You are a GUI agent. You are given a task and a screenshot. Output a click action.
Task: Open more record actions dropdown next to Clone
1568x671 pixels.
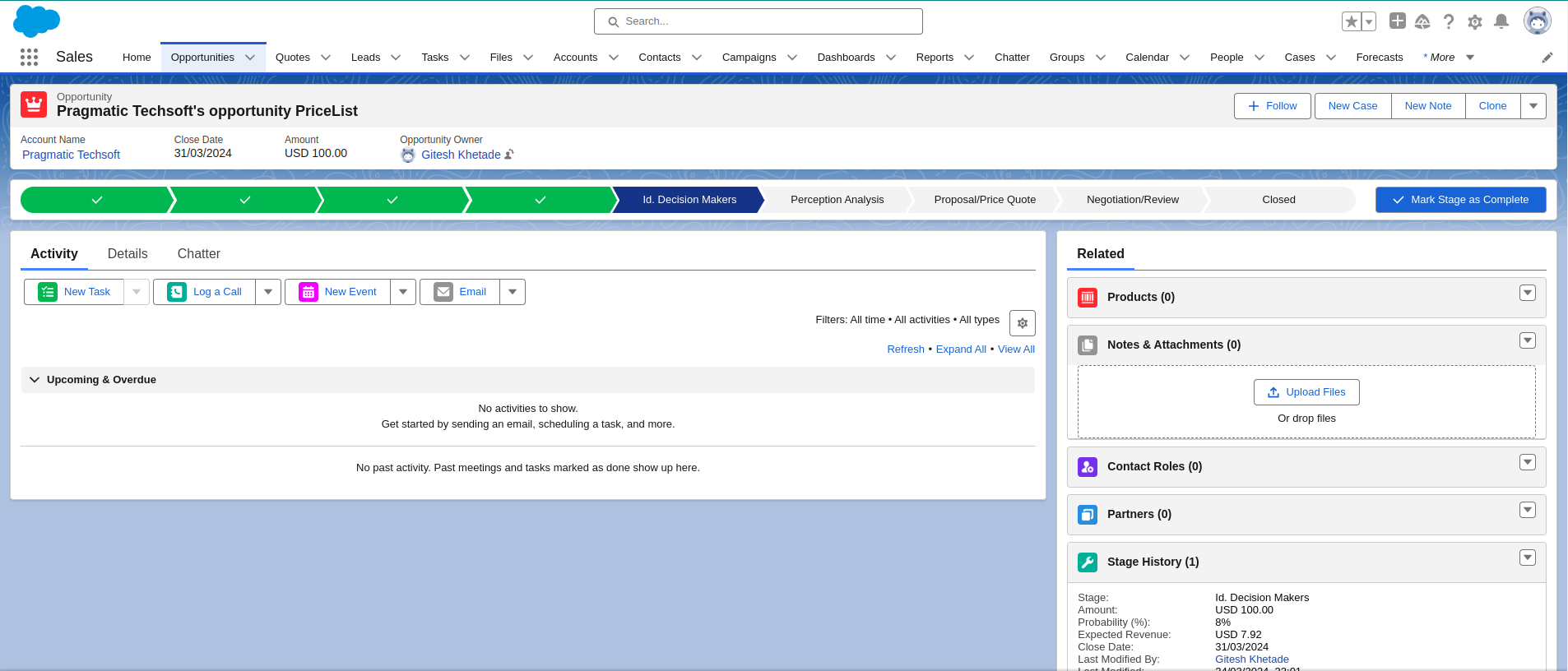[x=1533, y=106]
